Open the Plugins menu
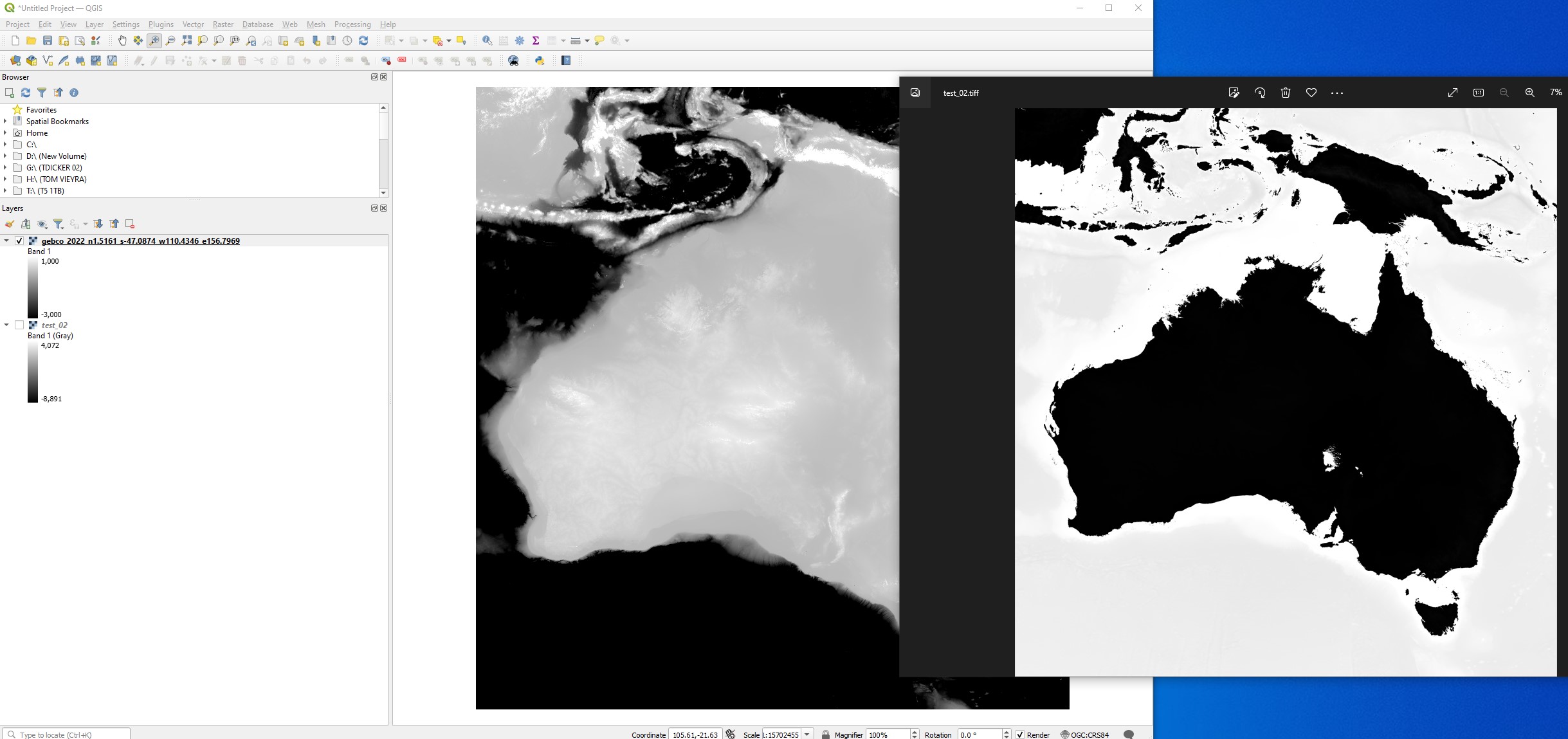The height and width of the screenshot is (739, 1568). coord(161,24)
